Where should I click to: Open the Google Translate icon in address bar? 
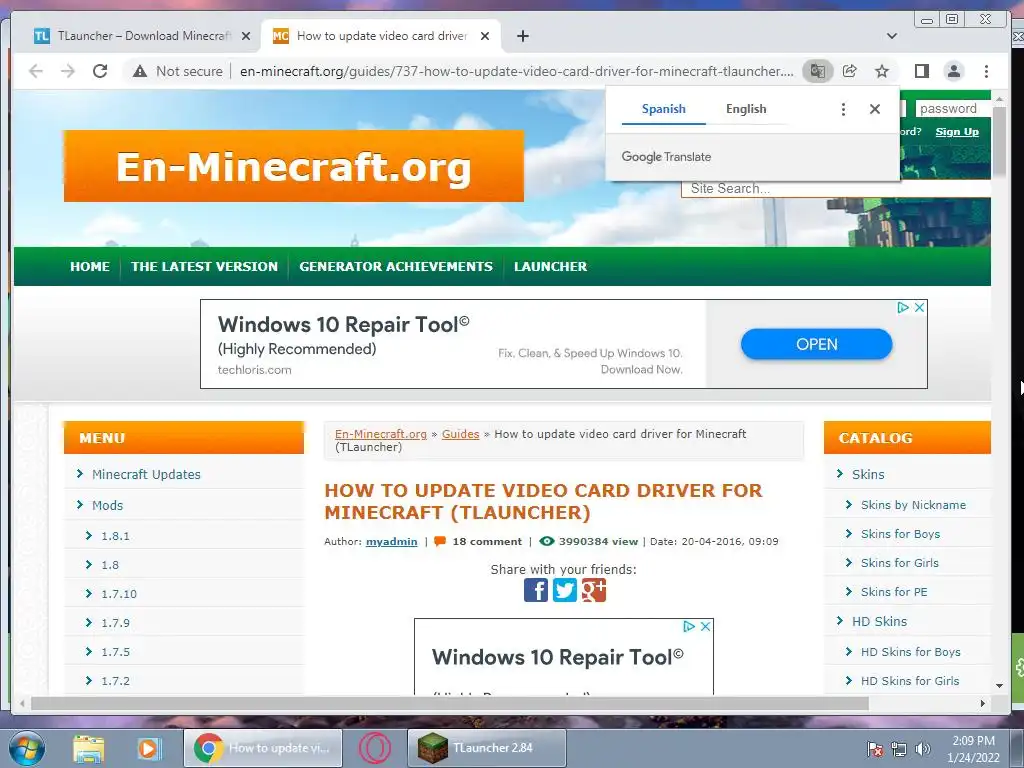[817, 71]
